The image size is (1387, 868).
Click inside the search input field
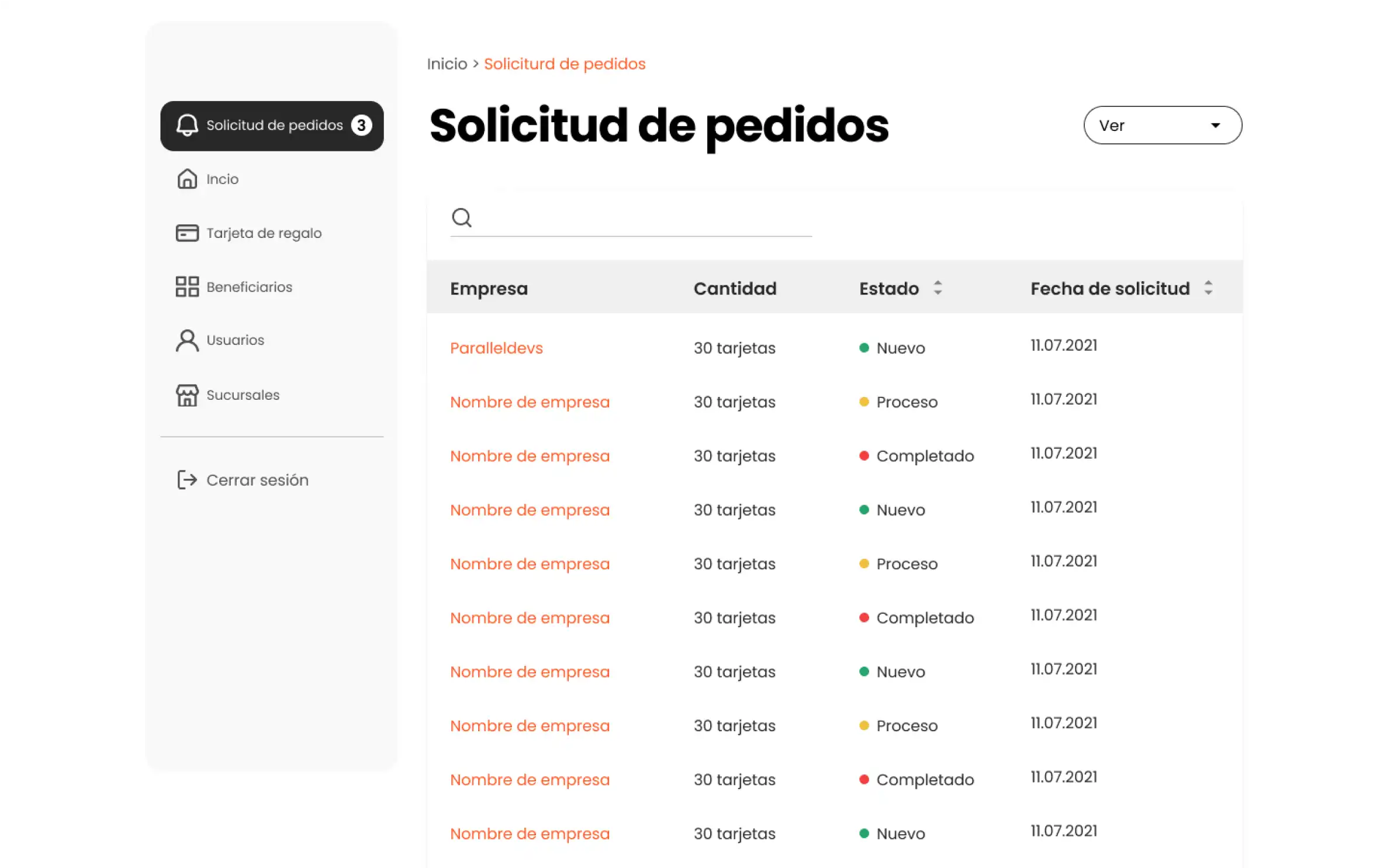tap(631, 221)
